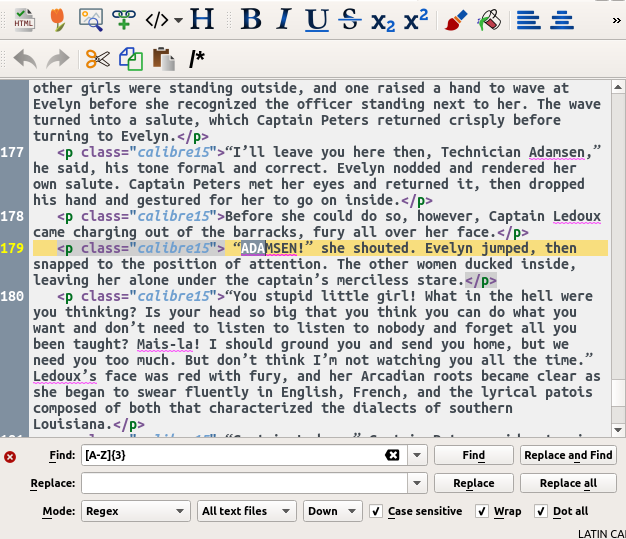Click the Heading H icon

pyautogui.click(x=202, y=19)
